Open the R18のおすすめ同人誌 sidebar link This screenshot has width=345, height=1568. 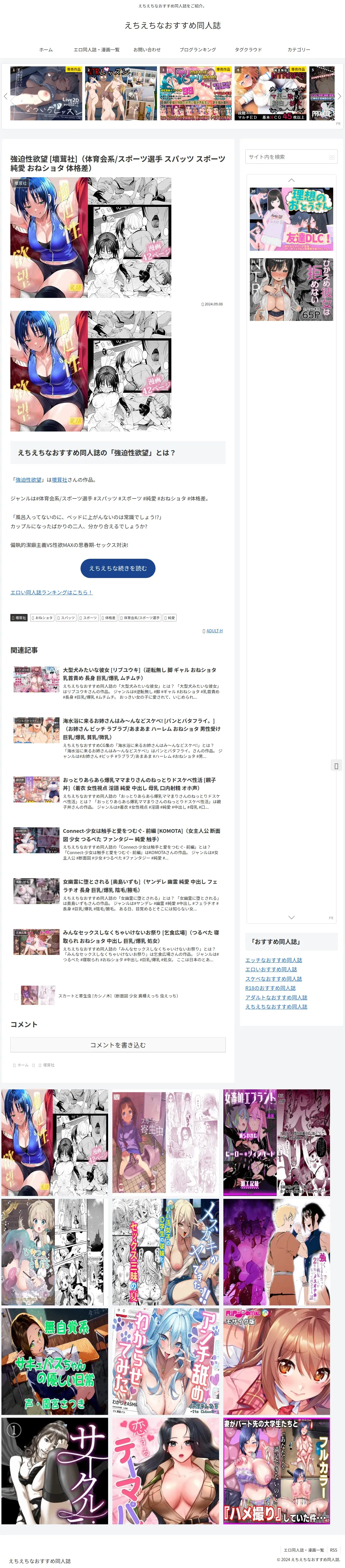pos(271,988)
